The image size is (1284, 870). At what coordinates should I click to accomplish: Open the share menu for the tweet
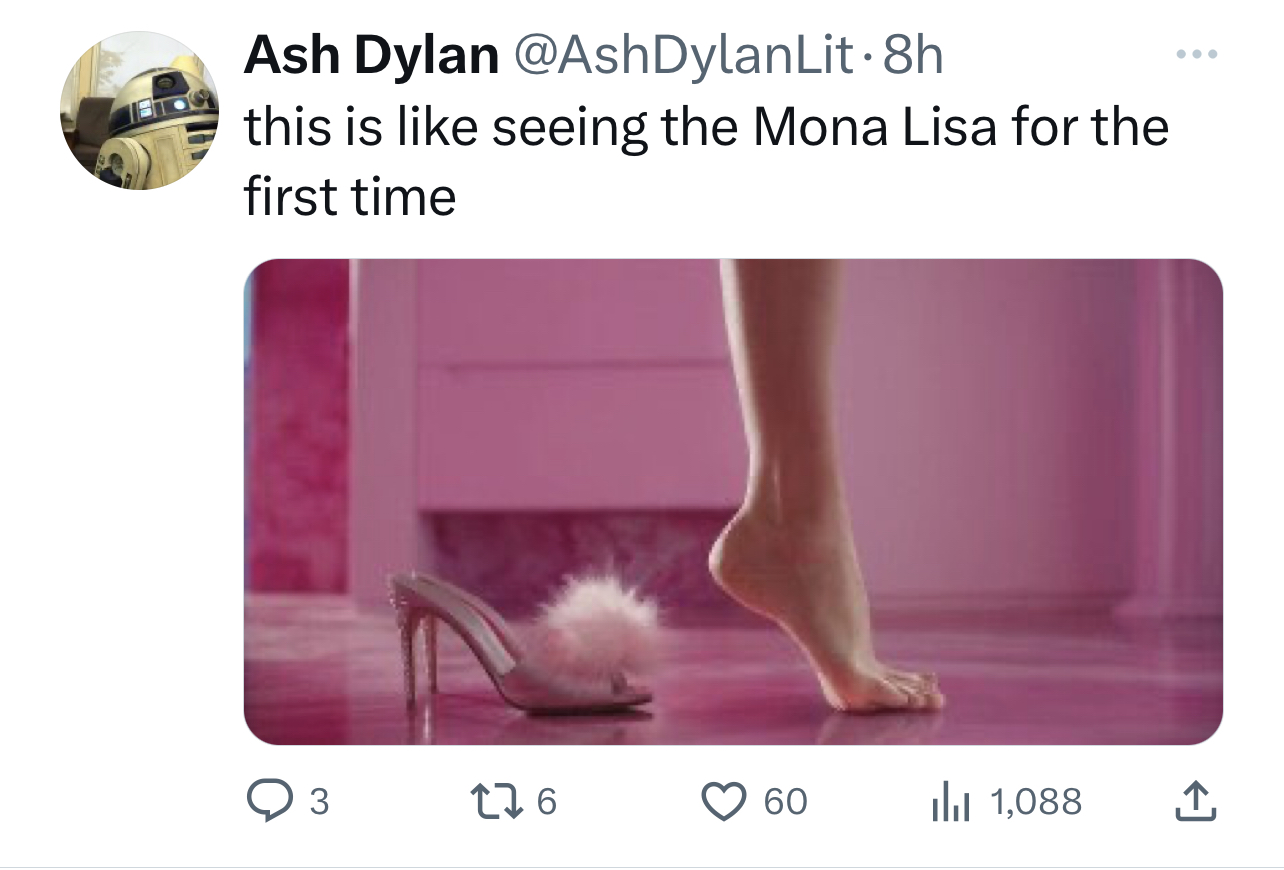coord(1196,800)
